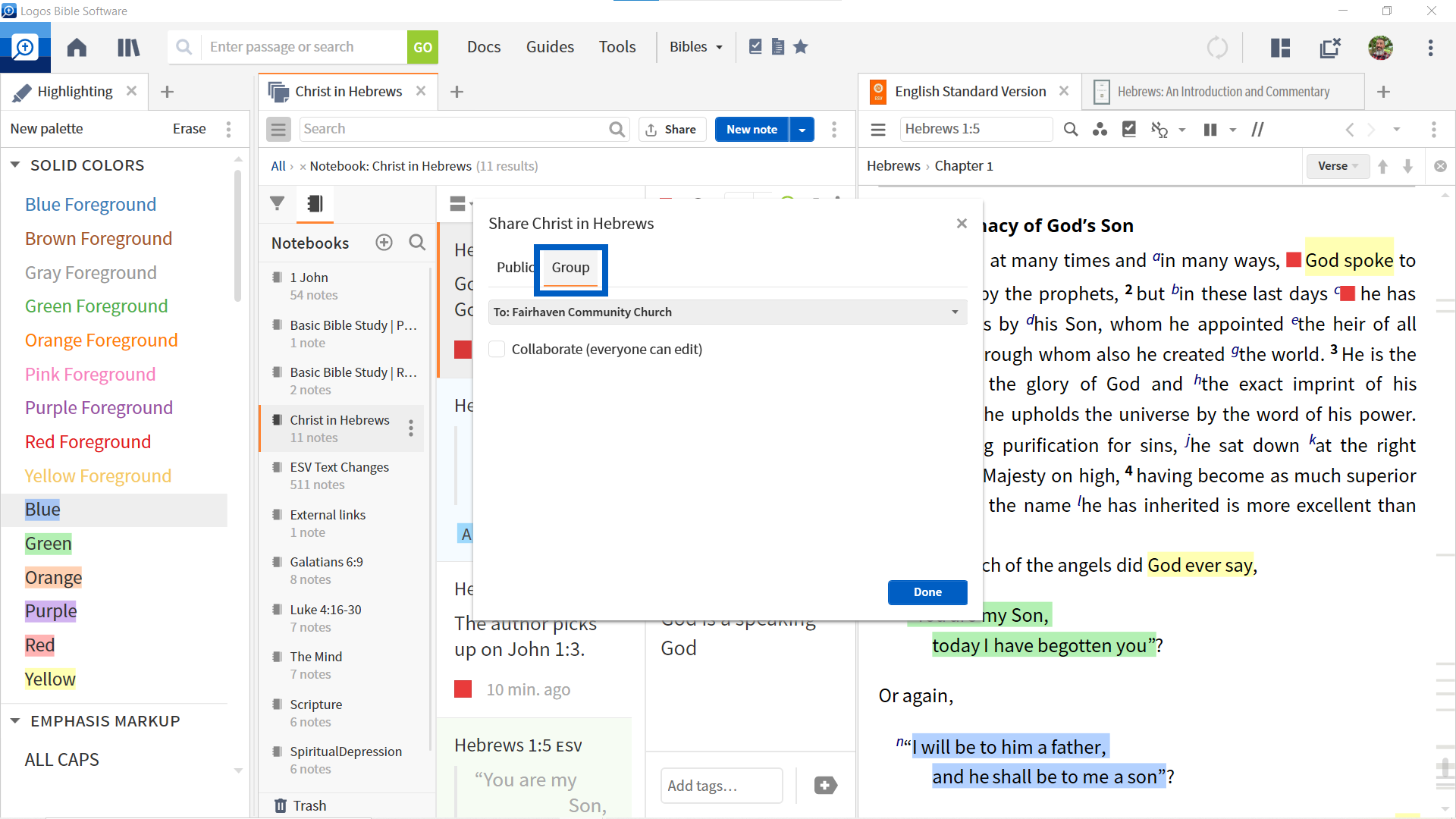Open the user profile avatar
The height and width of the screenshot is (819, 1456).
click(1380, 47)
